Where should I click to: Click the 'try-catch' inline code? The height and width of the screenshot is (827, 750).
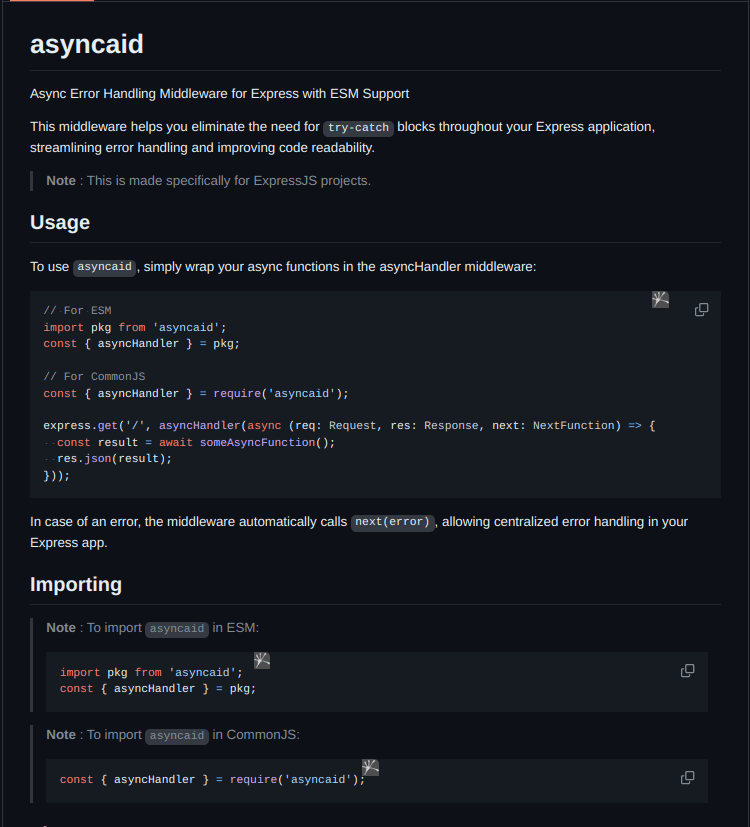pos(358,128)
